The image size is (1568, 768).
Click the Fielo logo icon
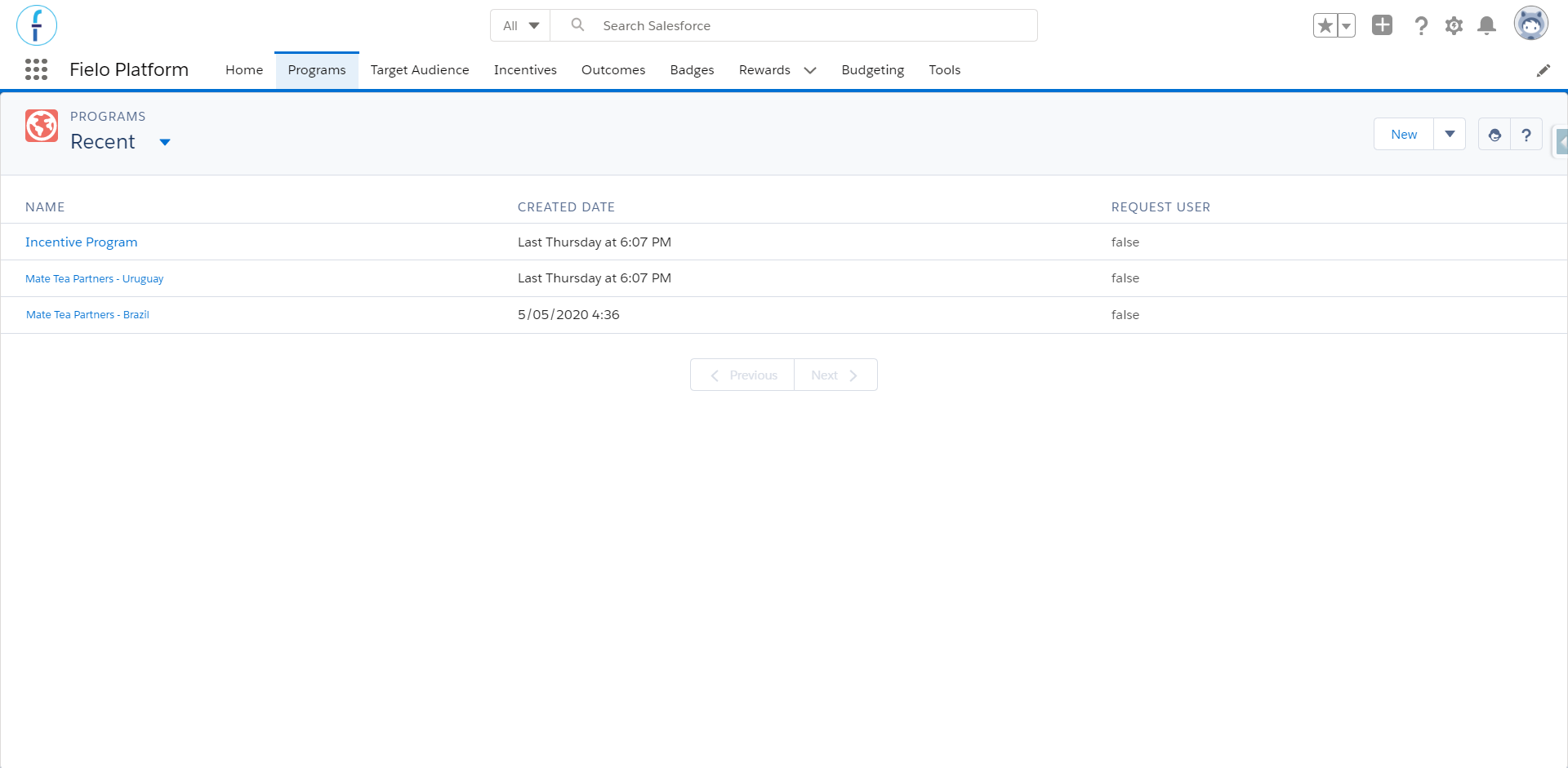37,25
